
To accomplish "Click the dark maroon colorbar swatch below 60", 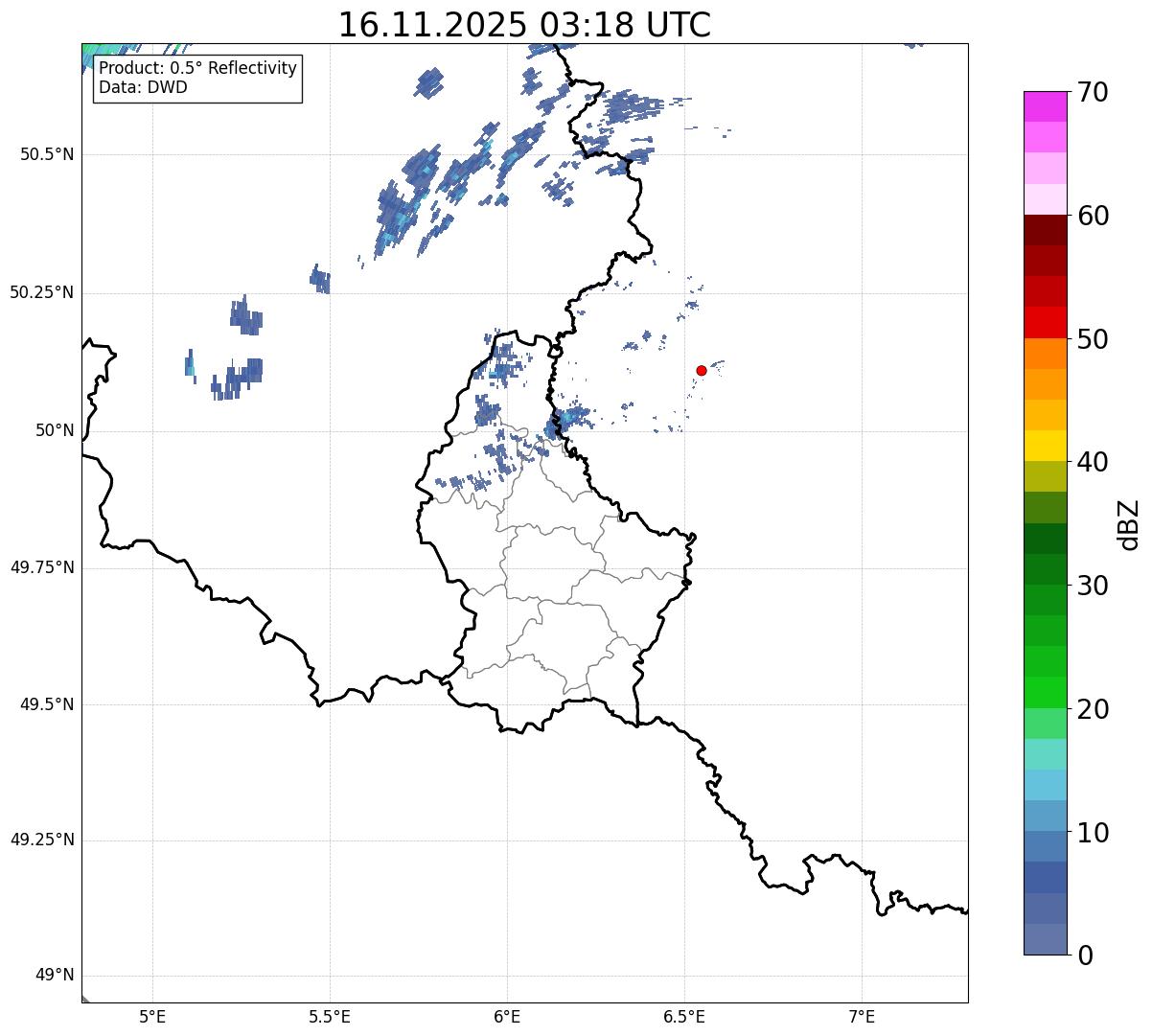I will click(x=1046, y=230).
